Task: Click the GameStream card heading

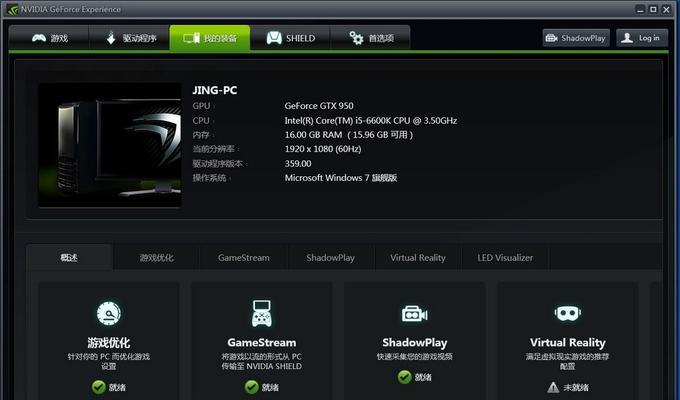Action: tap(262, 343)
